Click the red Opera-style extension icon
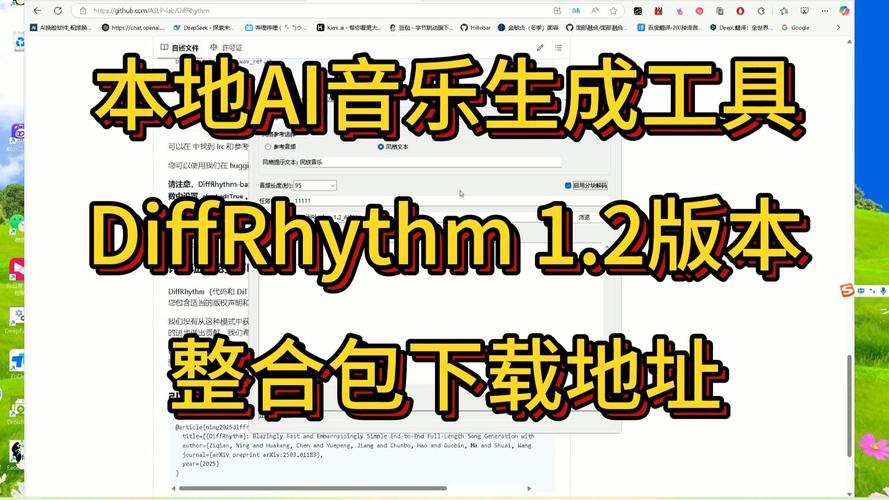889x500 pixels. pos(740,10)
